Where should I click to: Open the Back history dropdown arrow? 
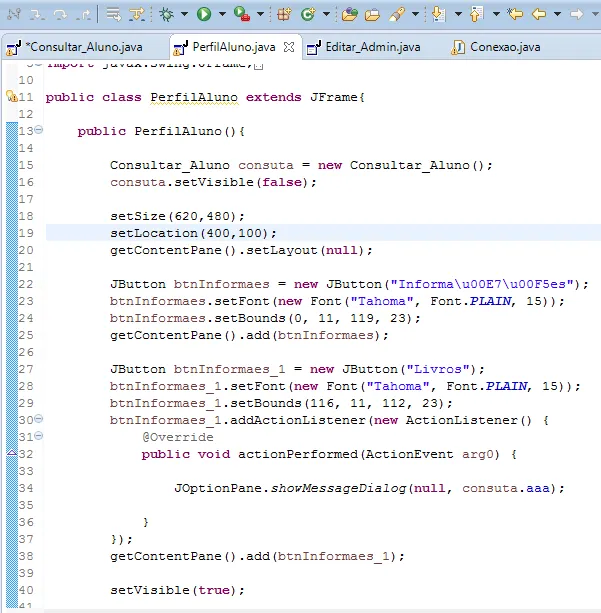click(x=558, y=14)
